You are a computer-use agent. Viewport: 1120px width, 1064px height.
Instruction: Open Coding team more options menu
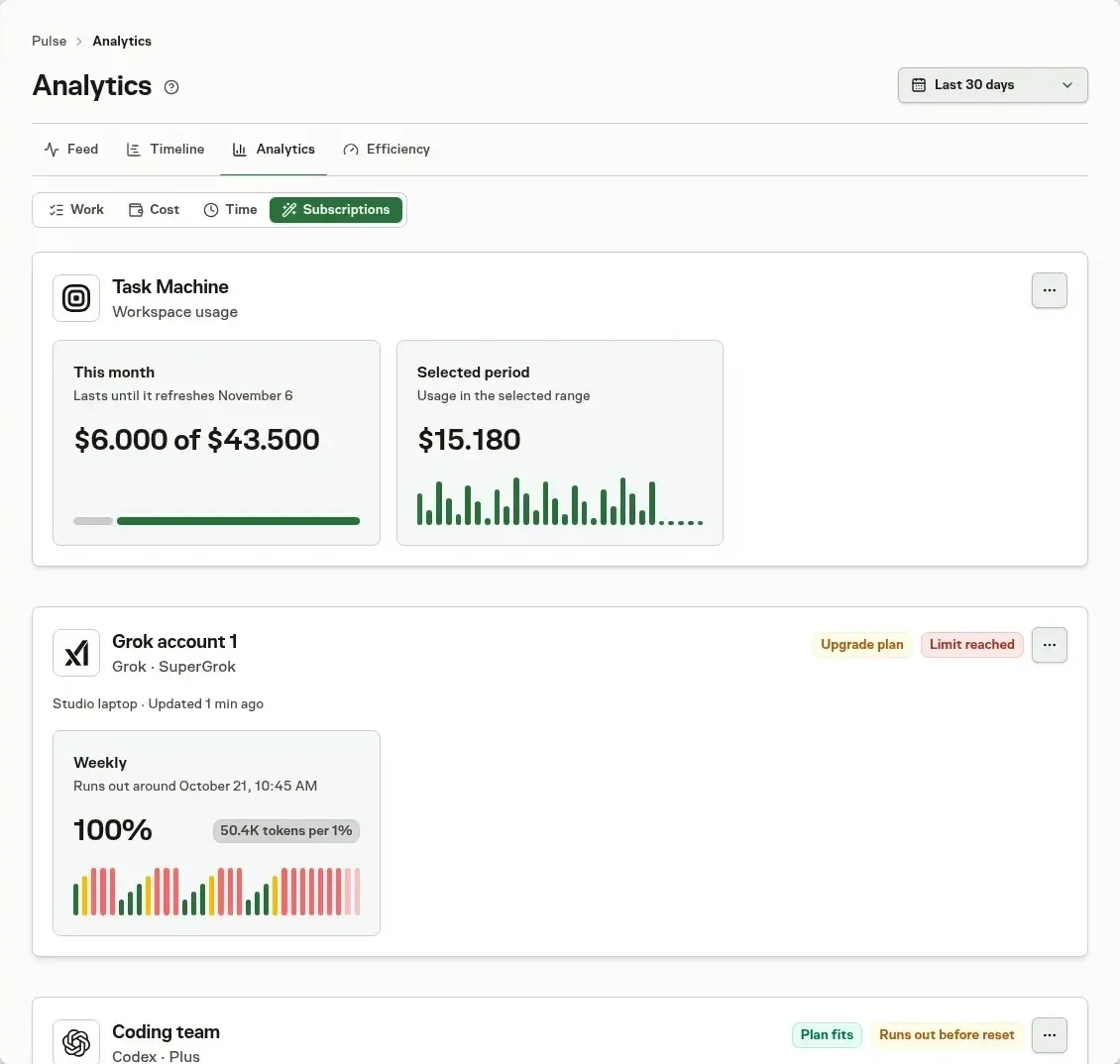point(1050,1035)
